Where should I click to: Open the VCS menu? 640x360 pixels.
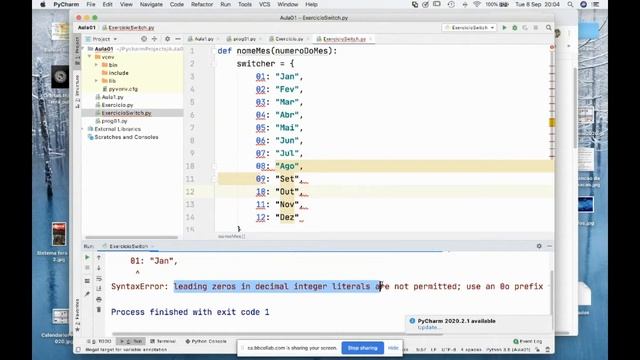pos(264,4)
